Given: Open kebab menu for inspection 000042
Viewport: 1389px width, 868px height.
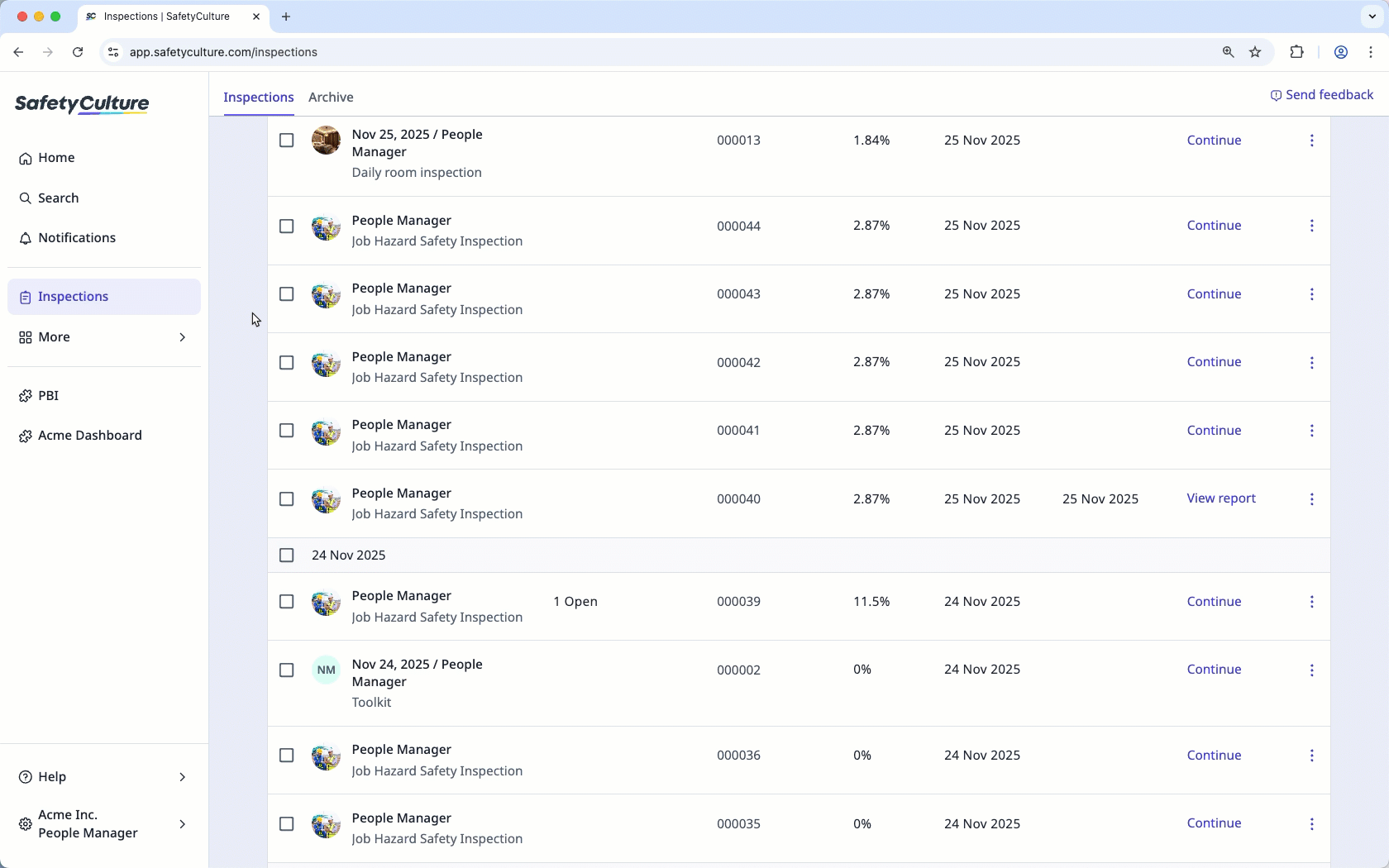Looking at the screenshot, I should pyautogui.click(x=1311, y=362).
